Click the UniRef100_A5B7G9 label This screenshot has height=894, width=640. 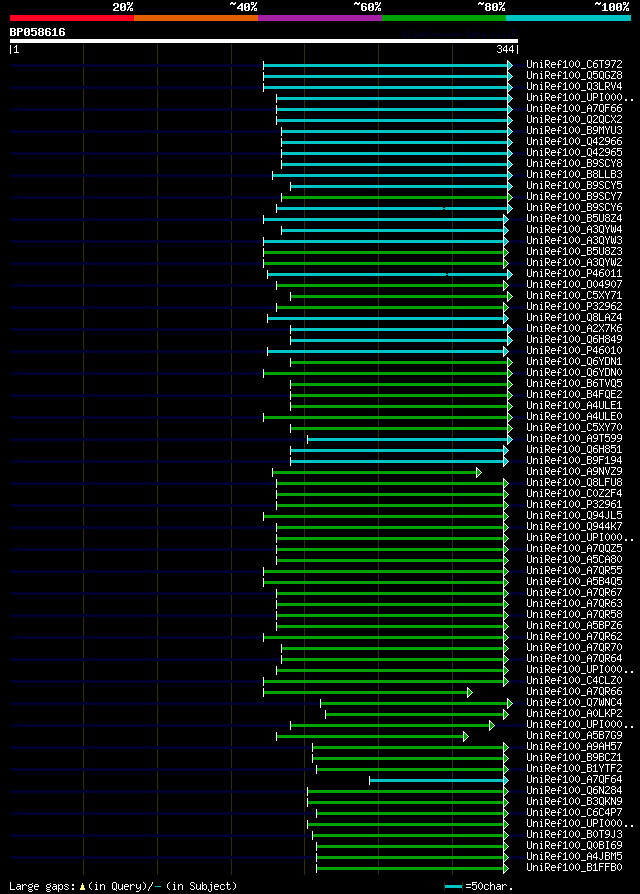(574, 735)
